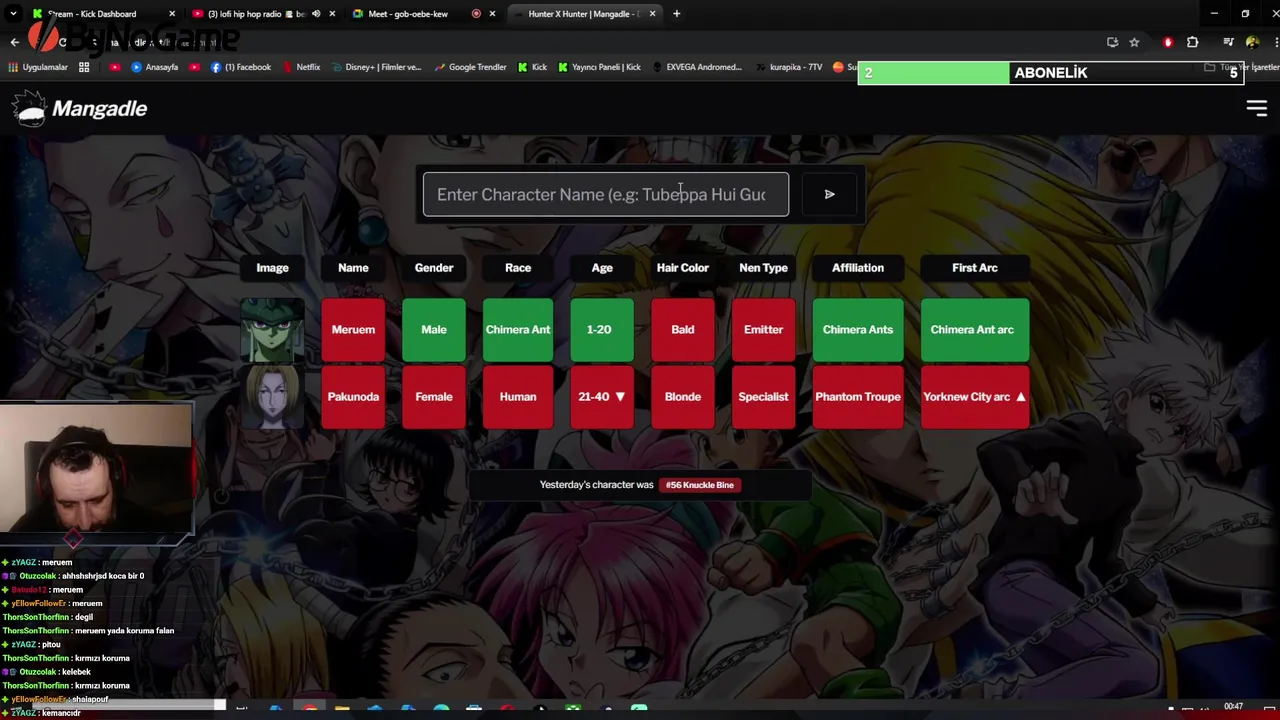Open the Disney+ bookmark
The image size is (1280, 720).
[x=376, y=67]
